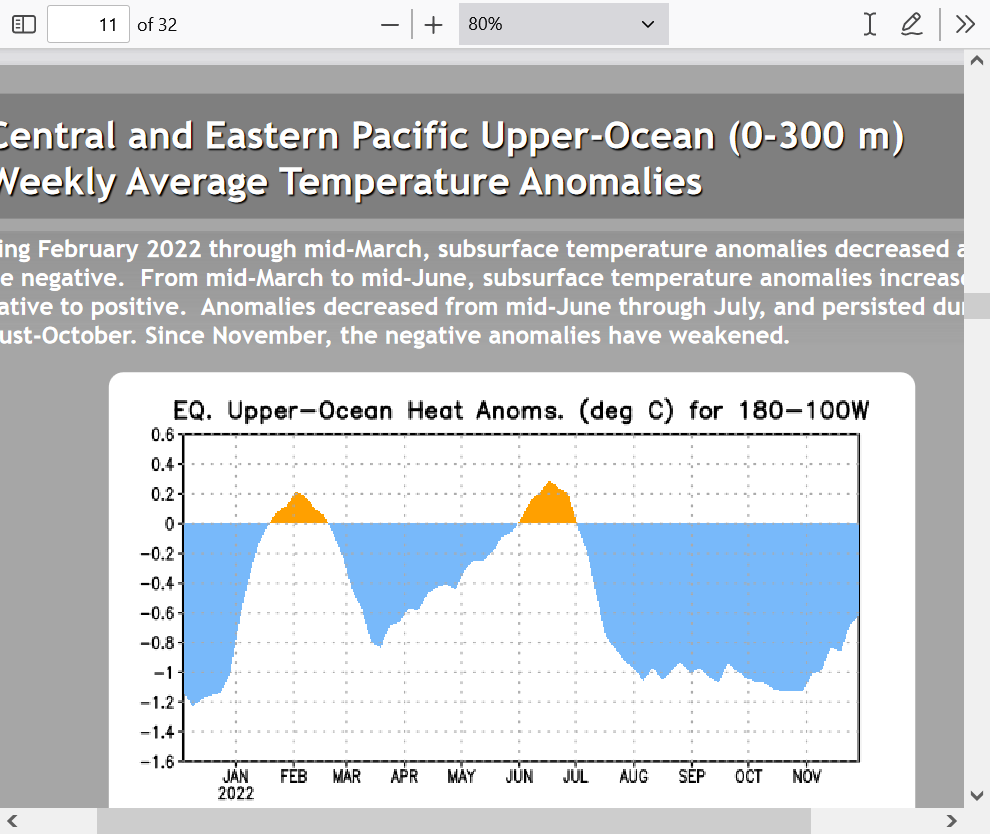Click the 'Weekly Average Temperature Anomalies' heading
Screen dimensions: 990x834
350,182
